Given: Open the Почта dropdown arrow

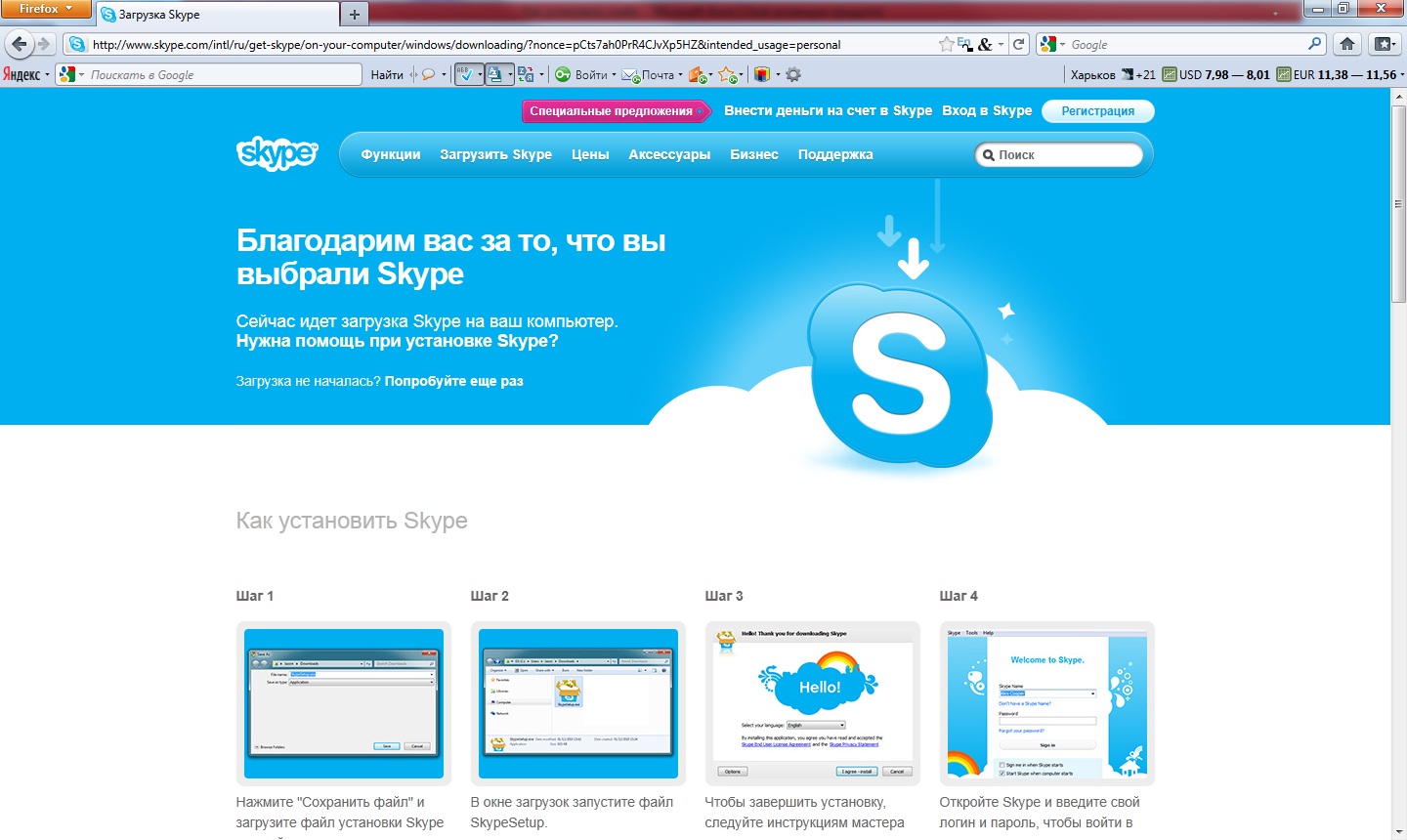Looking at the screenshot, I should [680, 75].
